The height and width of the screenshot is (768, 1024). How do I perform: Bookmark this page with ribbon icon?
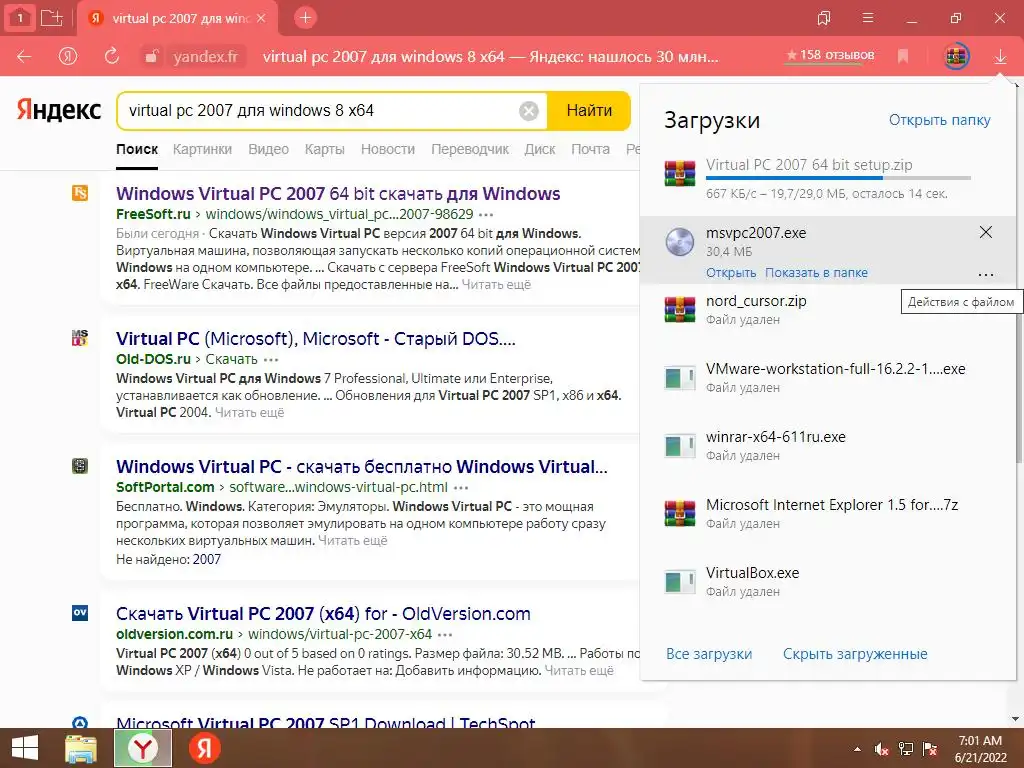click(x=903, y=57)
